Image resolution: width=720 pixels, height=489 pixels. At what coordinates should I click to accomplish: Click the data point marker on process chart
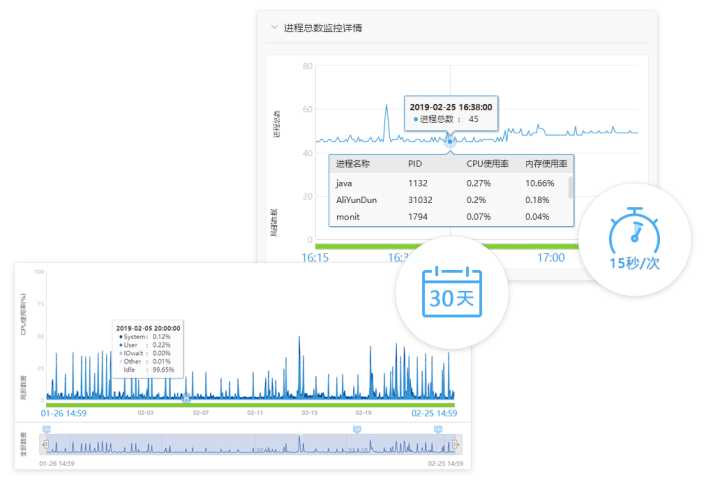point(450,140)
